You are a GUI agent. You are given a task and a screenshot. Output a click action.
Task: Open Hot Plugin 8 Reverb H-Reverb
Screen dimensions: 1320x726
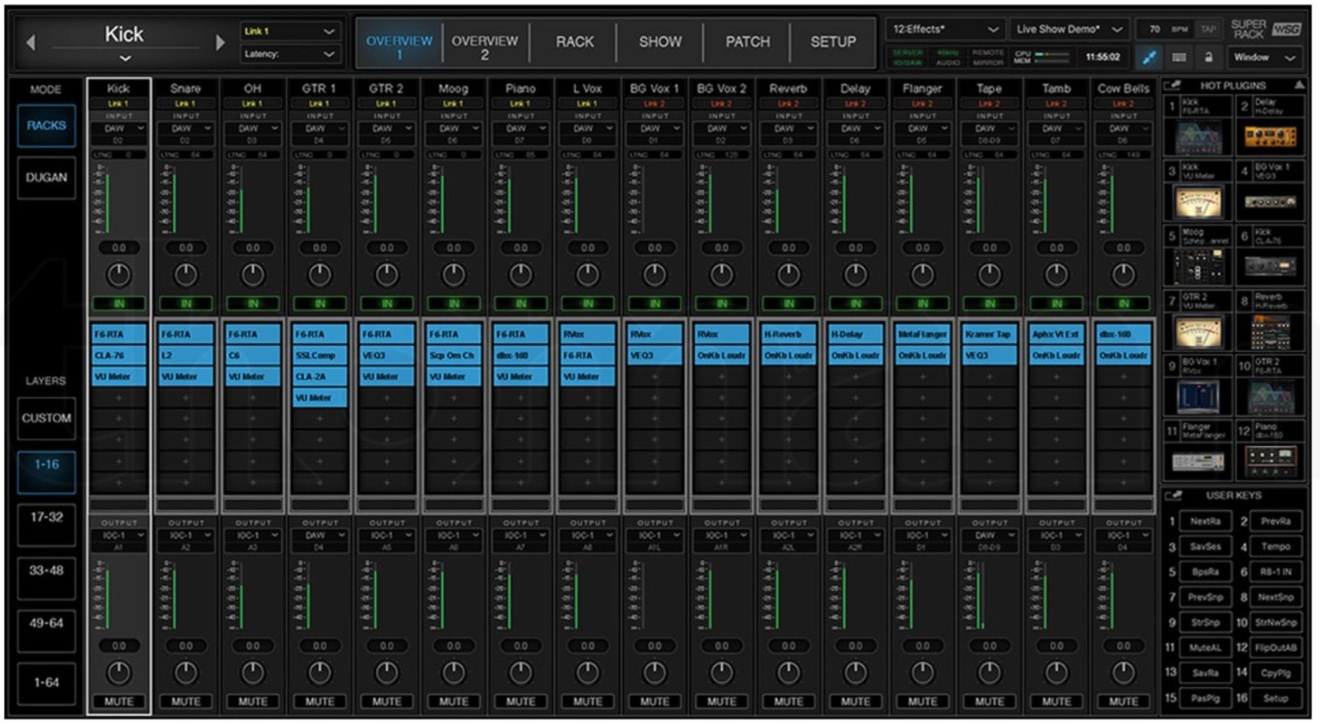point(1270,331)
